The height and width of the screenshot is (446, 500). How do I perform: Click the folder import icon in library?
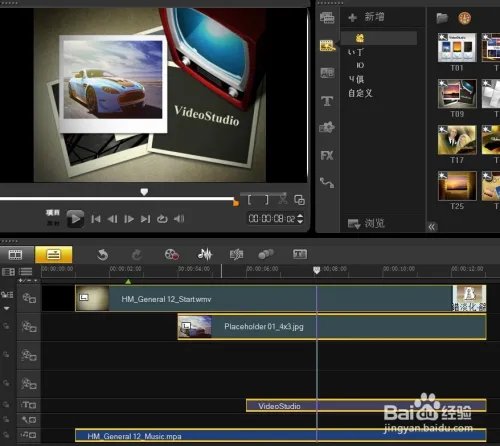pos(442,18)
